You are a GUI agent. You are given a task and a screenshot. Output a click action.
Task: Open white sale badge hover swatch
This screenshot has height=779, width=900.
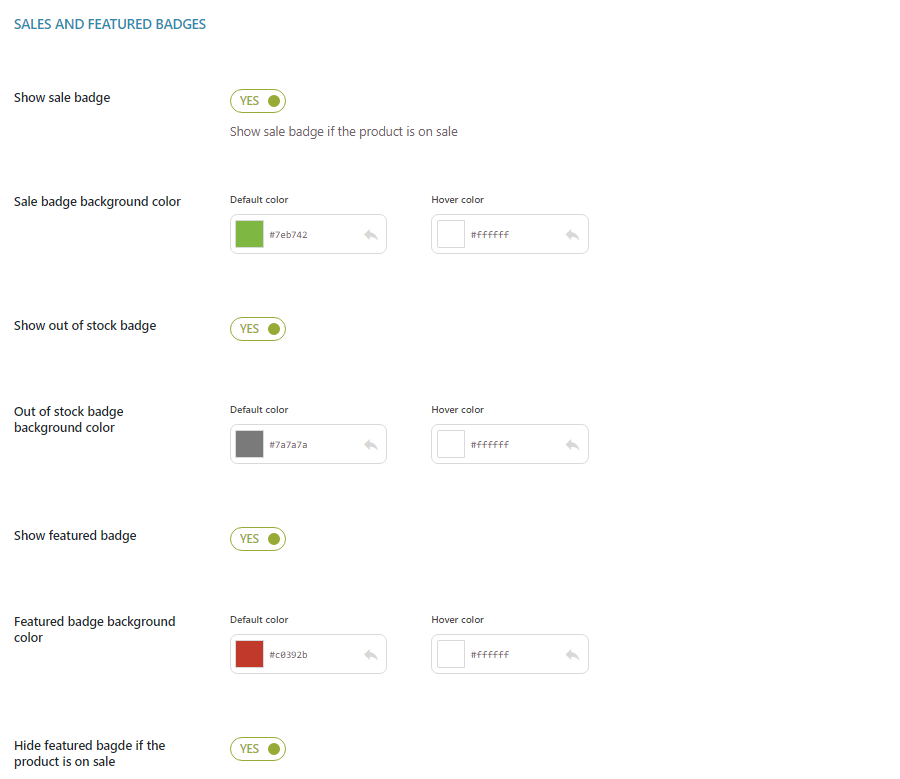point(451,234)
